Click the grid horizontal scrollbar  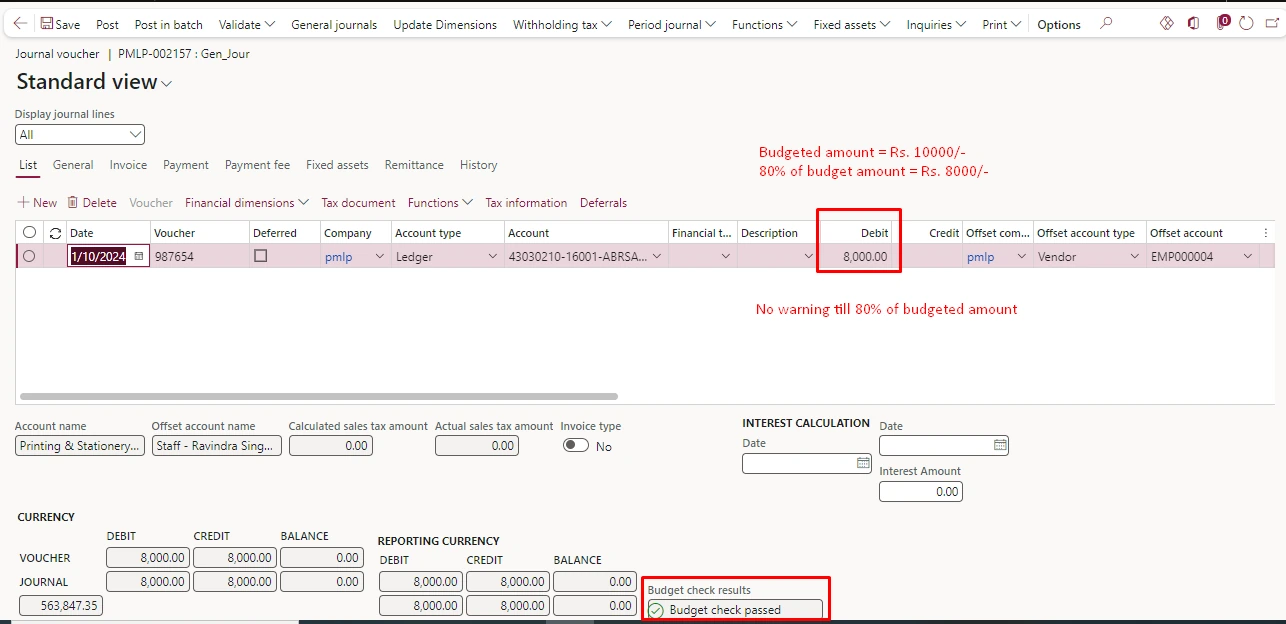[319, 397]
